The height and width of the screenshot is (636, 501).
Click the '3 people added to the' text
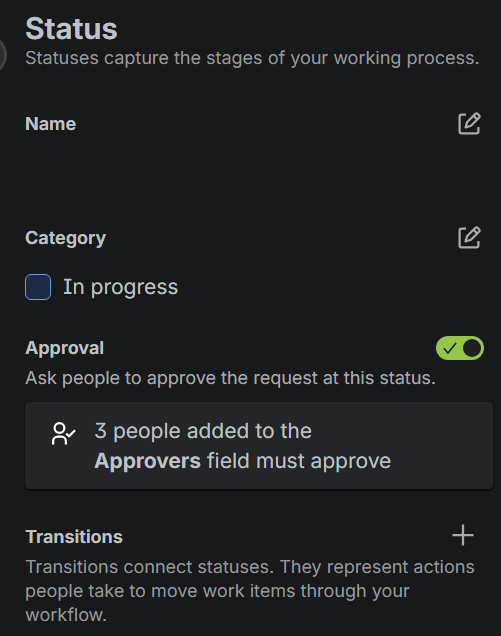tap(203, 431)
